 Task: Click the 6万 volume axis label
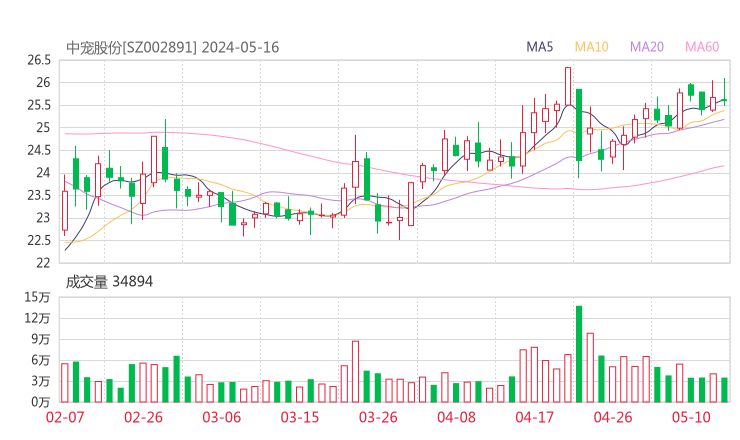(41, 360)
